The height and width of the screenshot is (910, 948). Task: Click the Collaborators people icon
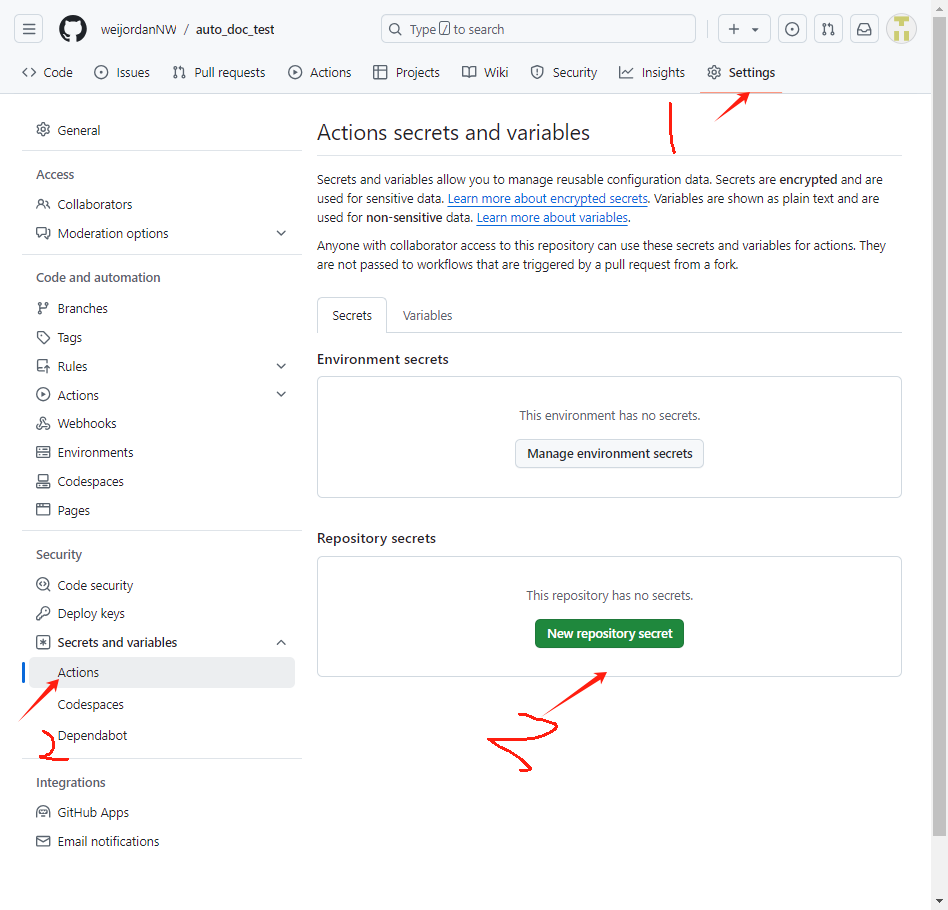pos(43,204)
